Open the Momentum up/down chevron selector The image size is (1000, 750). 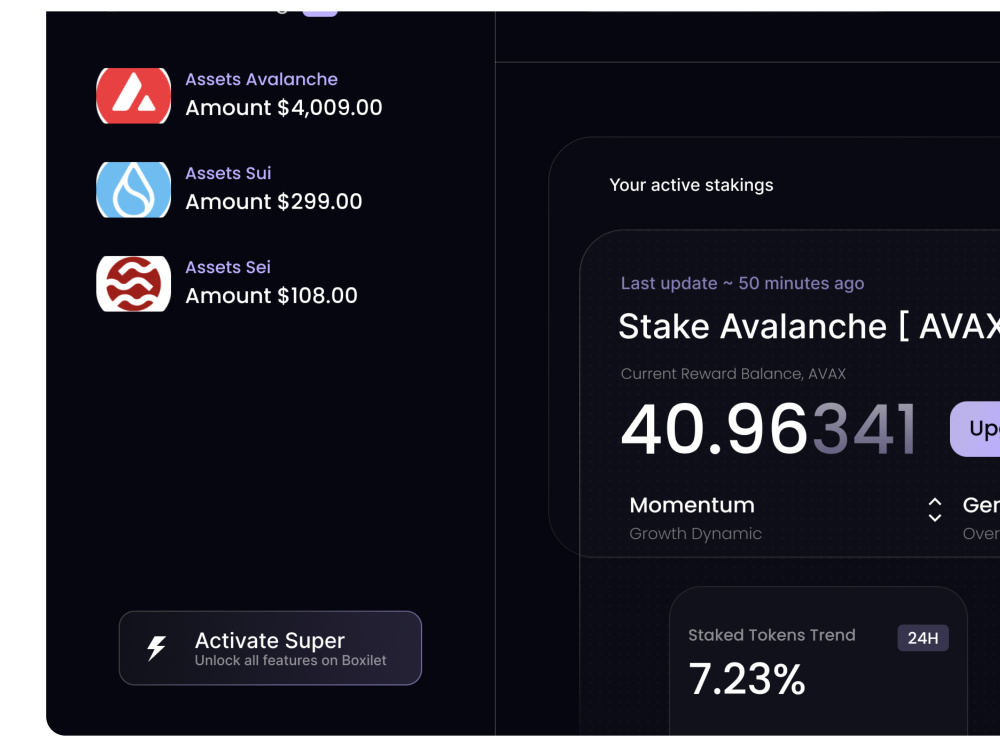click(x=934, y=510)
